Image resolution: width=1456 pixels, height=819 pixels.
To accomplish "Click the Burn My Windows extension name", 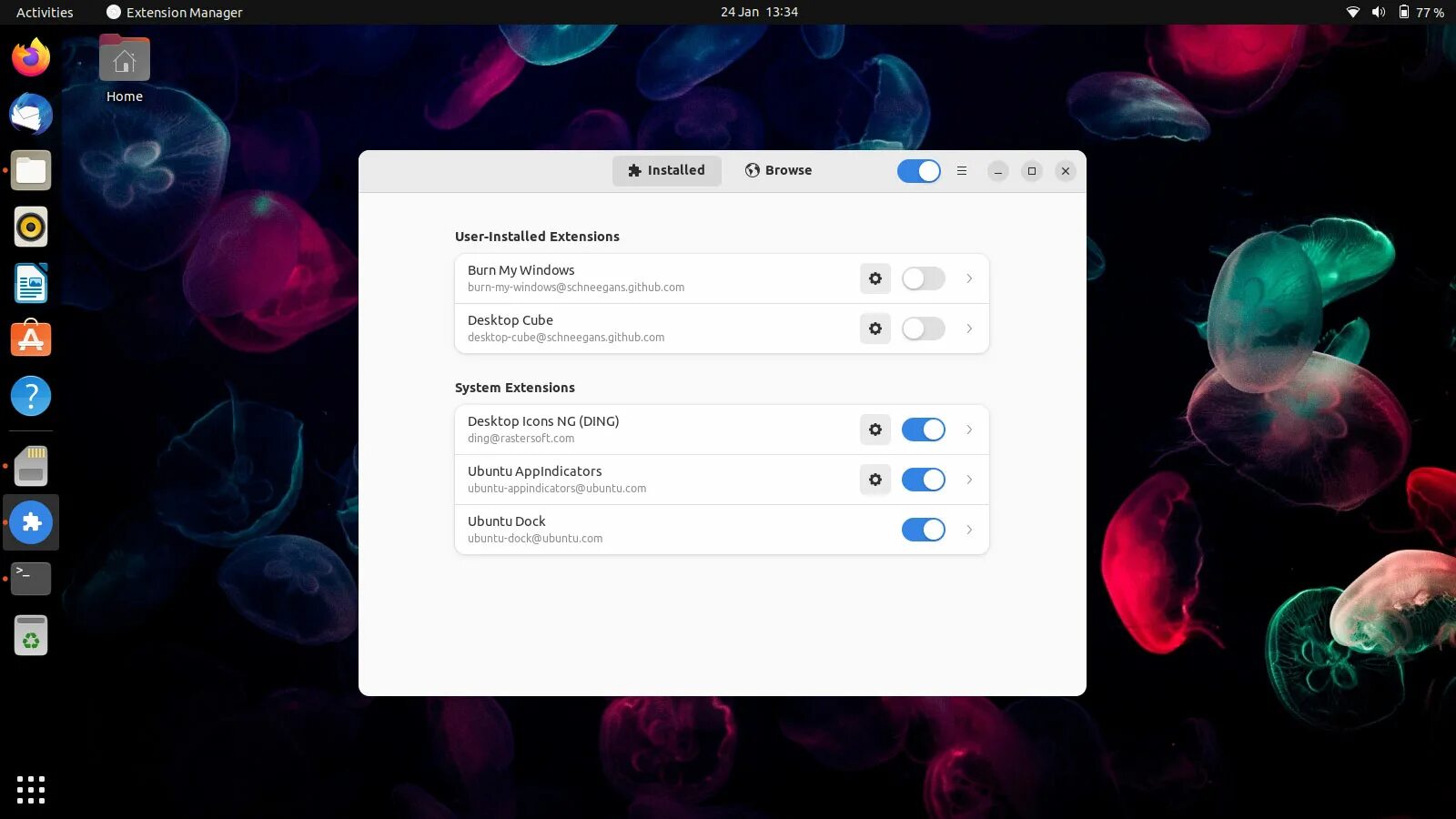I will [x=521, y=270].
